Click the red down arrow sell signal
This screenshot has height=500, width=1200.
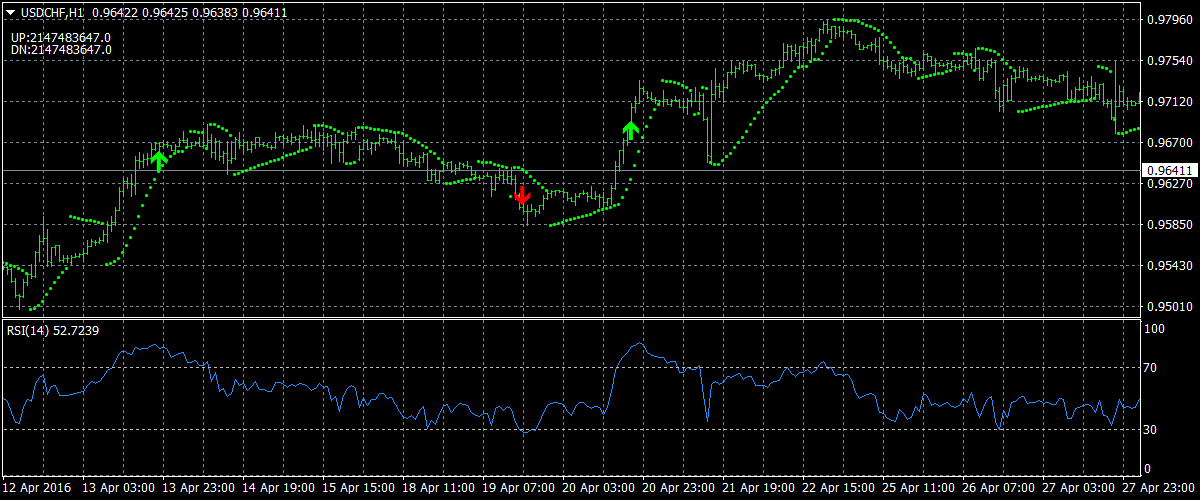click(x=521, y=194)
